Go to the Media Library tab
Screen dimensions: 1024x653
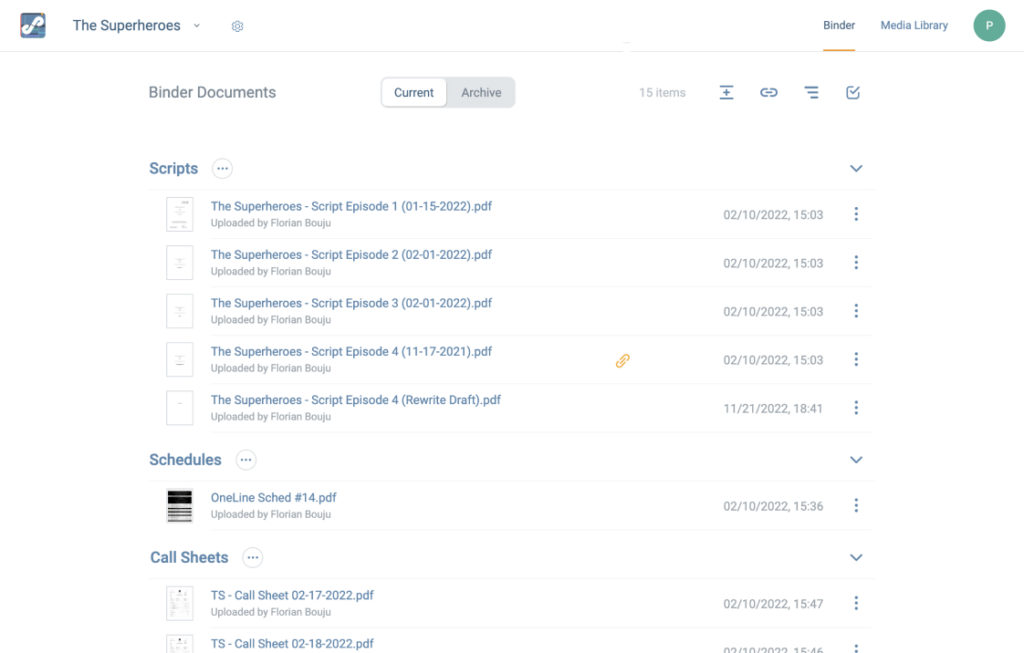pos(914,26)
